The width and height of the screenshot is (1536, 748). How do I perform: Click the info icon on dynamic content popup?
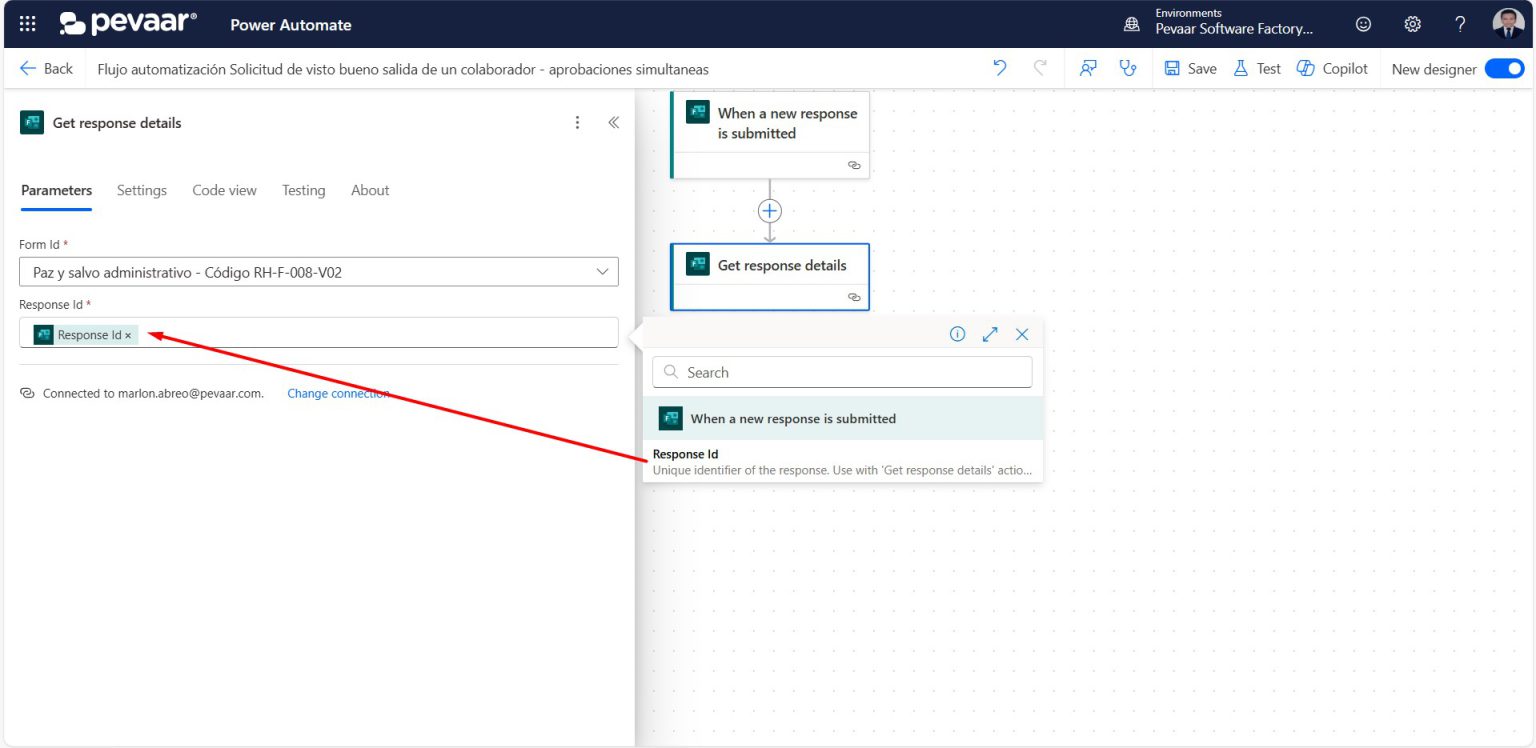tap(957, 334)
